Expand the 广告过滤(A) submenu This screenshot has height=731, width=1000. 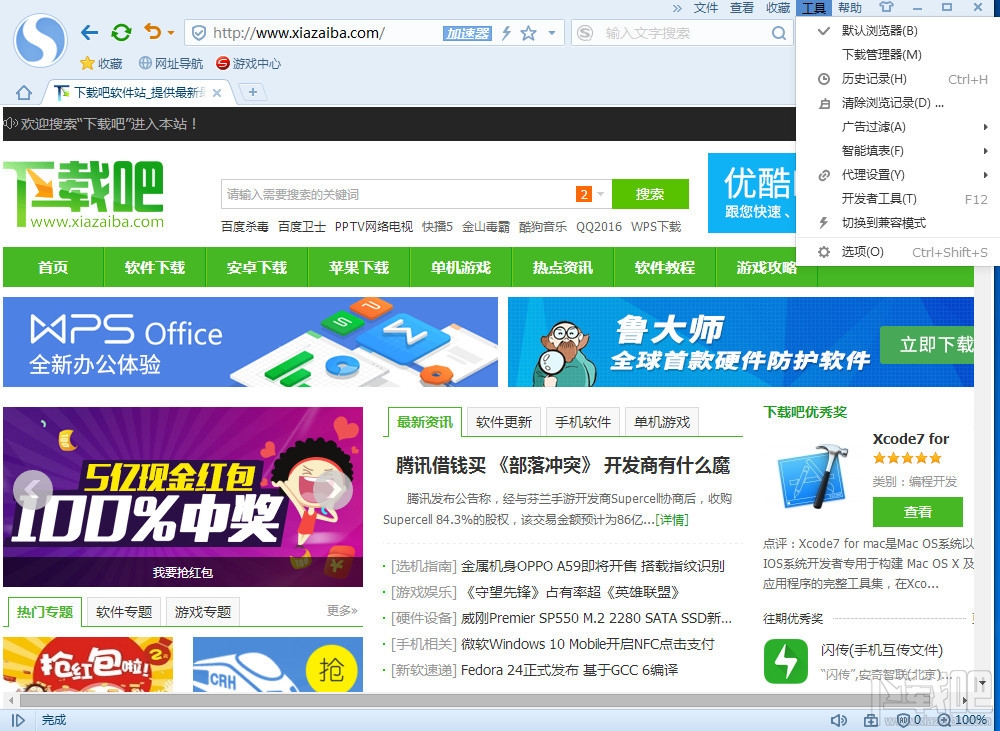click(898, 127)
